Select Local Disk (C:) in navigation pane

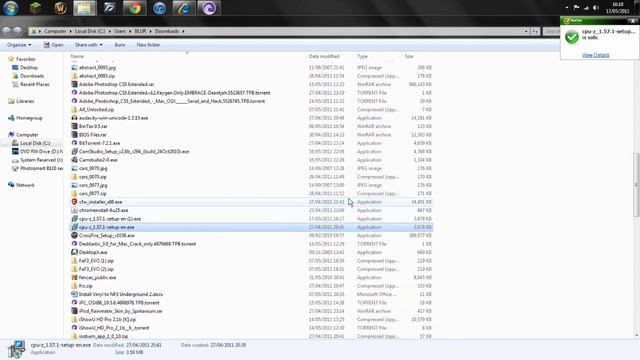coord(35,143)
